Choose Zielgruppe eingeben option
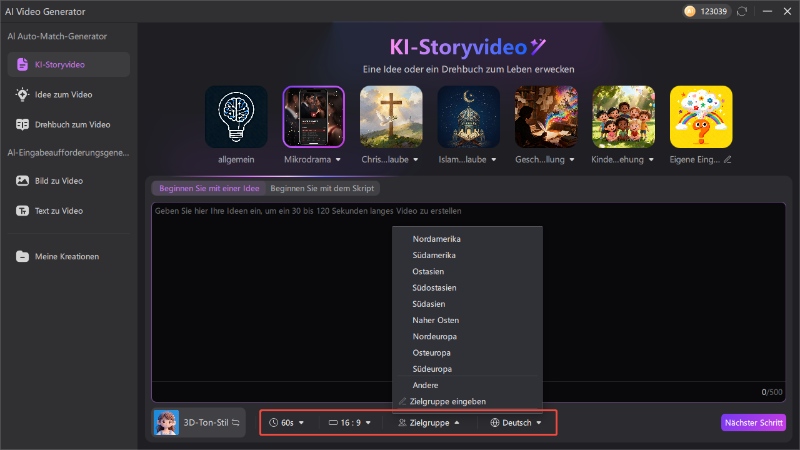Image resolution: width=800 pixels, height=450 pixels. pyautogui.click(x=447, y=401)
